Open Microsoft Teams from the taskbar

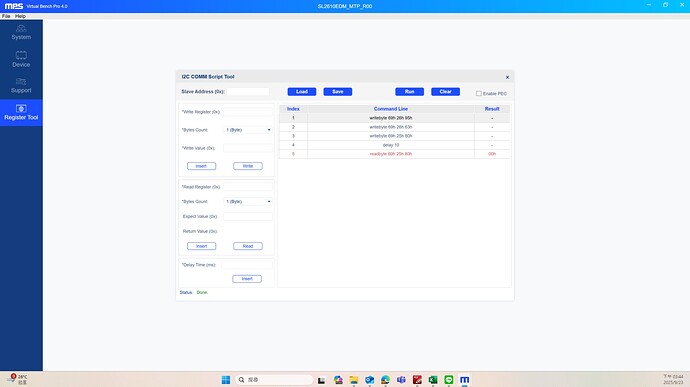401,380
